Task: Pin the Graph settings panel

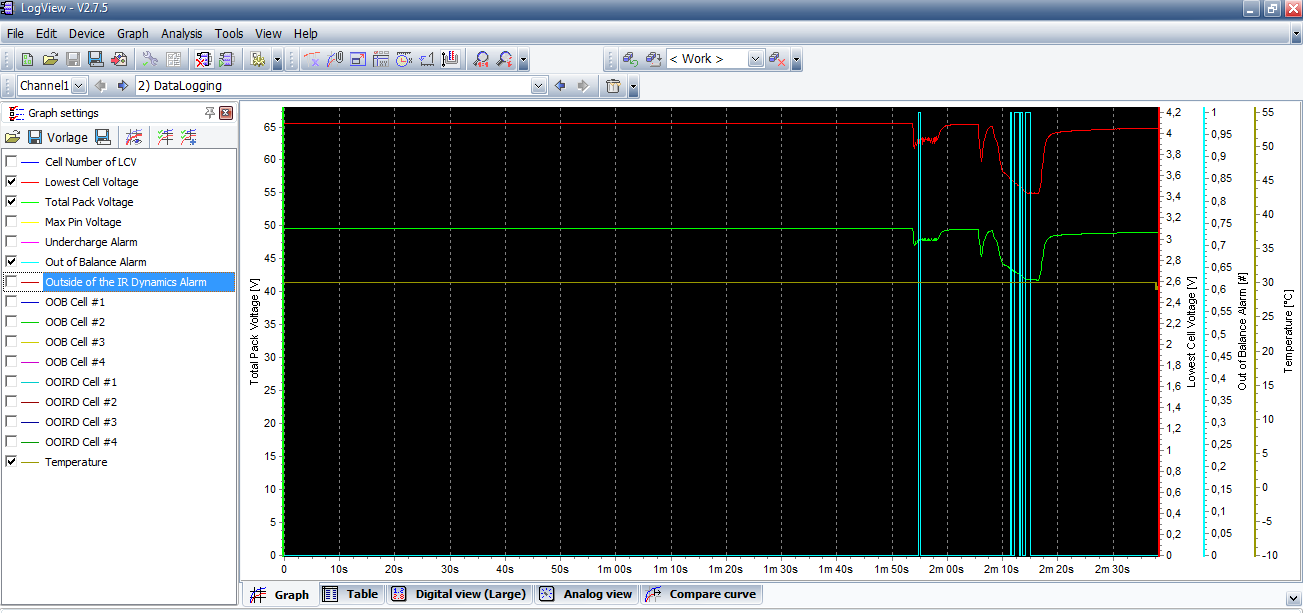Action: (x=210, y=113)
